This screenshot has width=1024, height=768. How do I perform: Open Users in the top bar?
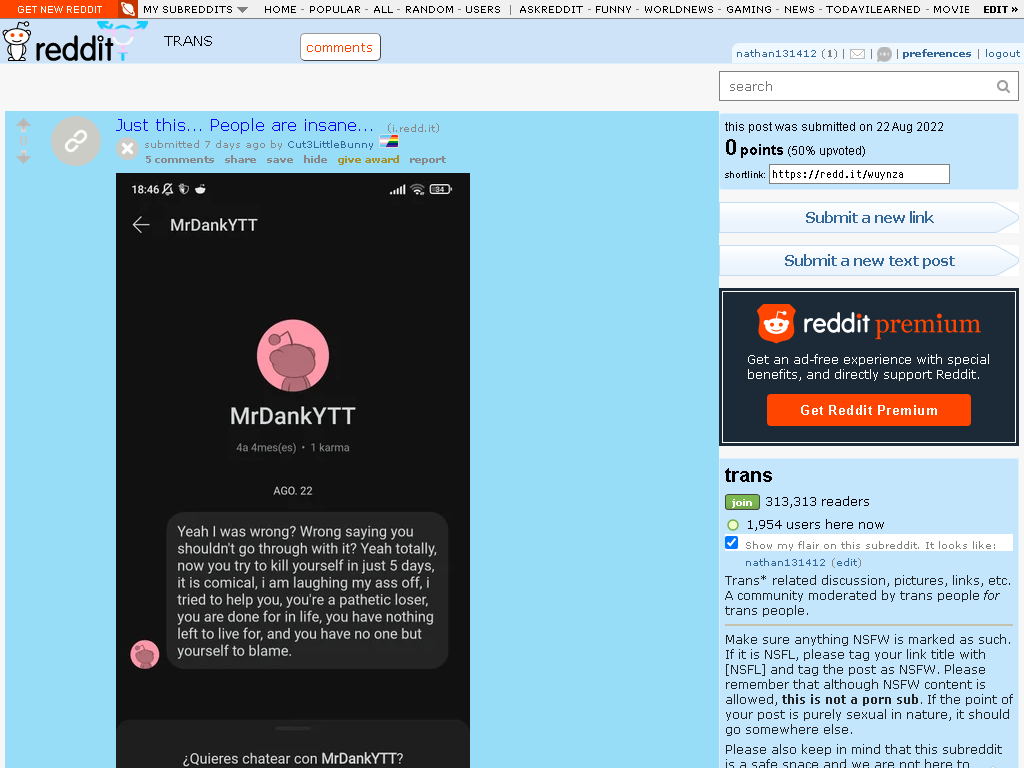(x=483, y=10)
